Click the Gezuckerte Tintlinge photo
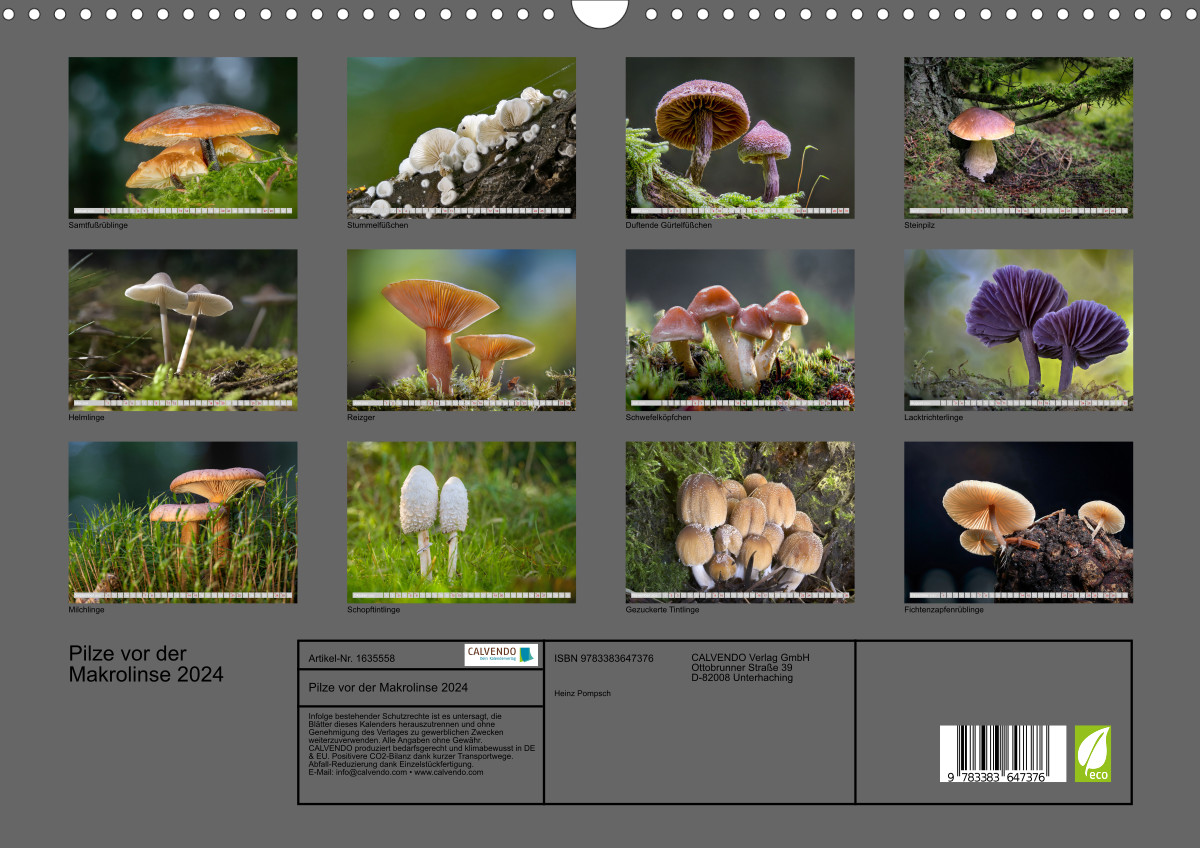This screenshot has height=848, width=1200. pyautogui.click(x=740, y=522)
